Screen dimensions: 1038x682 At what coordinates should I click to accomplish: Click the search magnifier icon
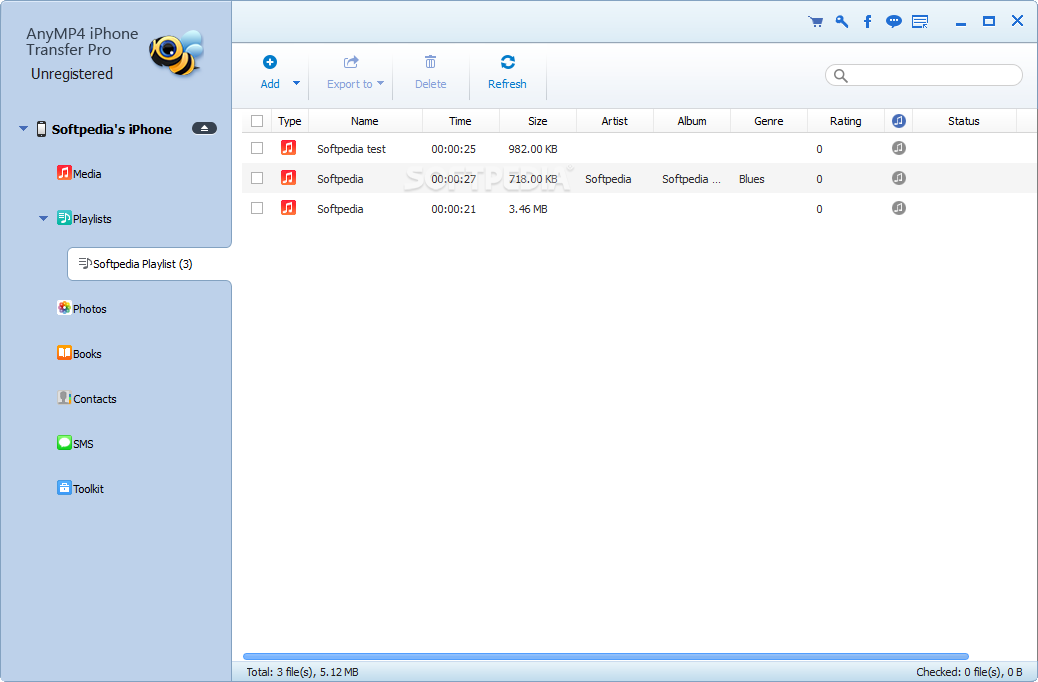[840, 75]
